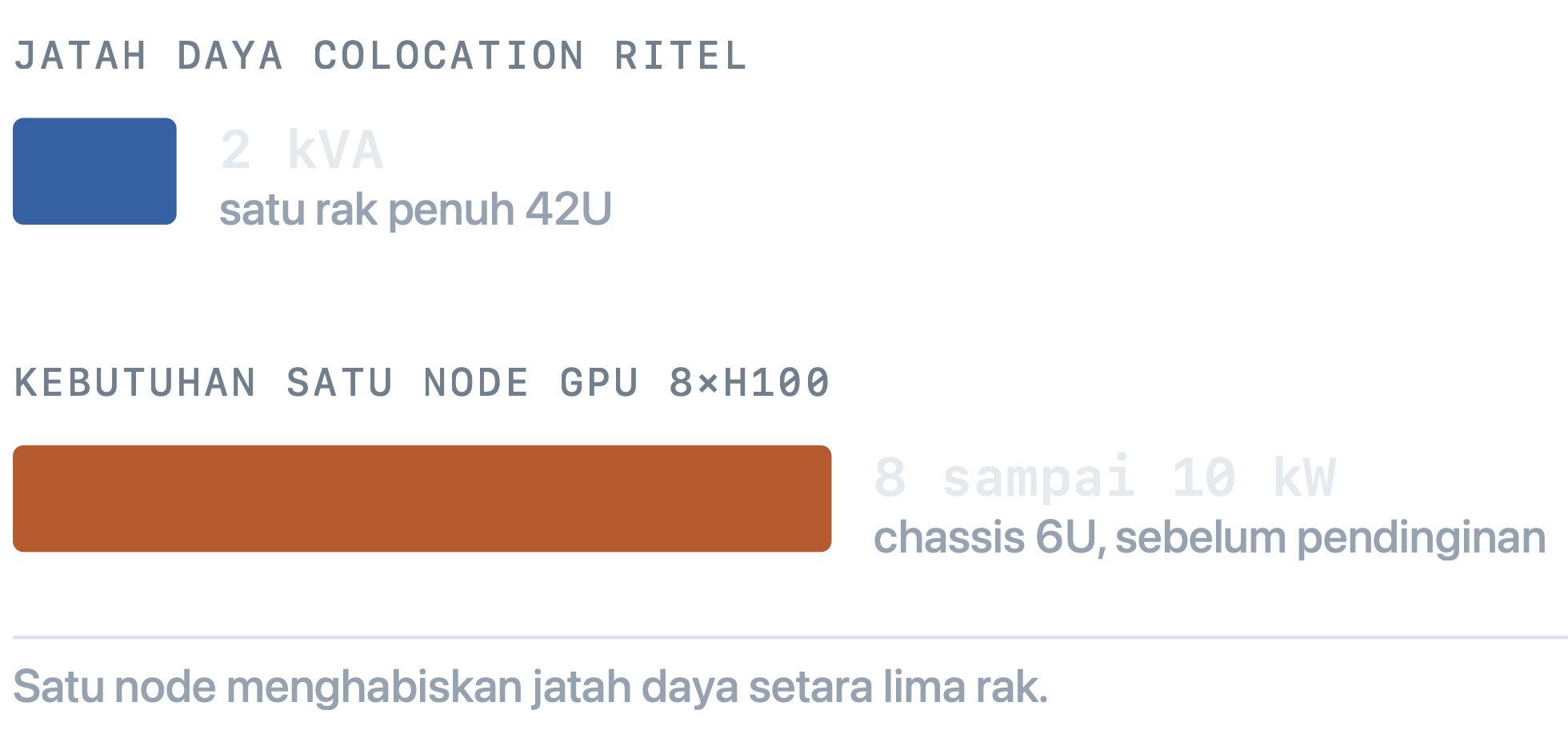This screenshot has width=1568, height=734.
Task: Click the "KEBUTUHAN SATU NODE GPU 8×H100" heading
Action: [x=422, y=382]
